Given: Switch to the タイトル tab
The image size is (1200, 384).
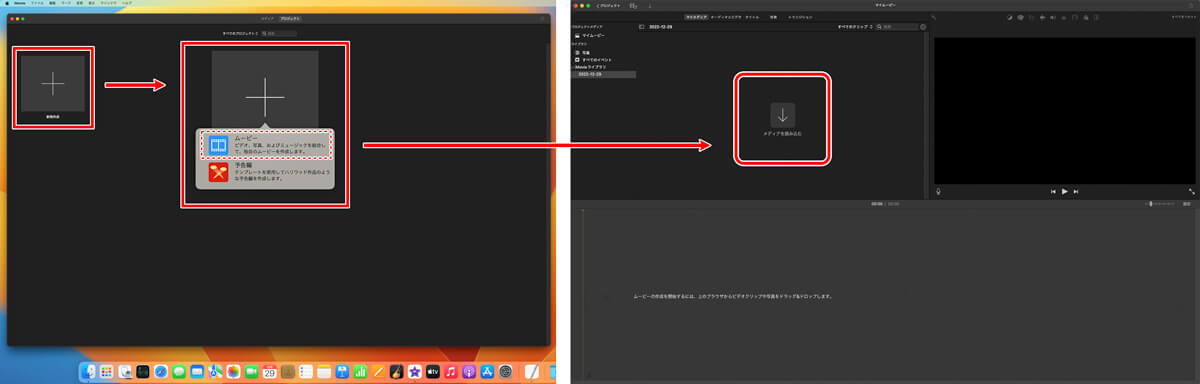Looking at the screenshot, I should [x=752, y=17].
